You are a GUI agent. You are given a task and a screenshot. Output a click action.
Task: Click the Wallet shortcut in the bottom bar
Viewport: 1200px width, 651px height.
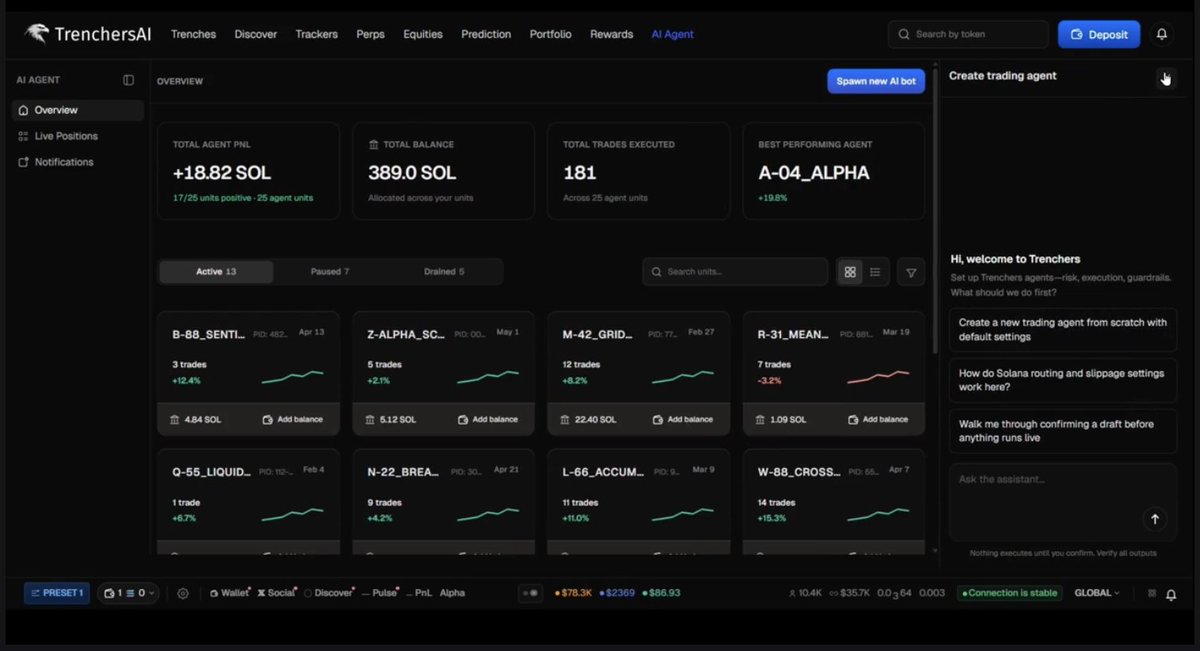click(230, 593)
